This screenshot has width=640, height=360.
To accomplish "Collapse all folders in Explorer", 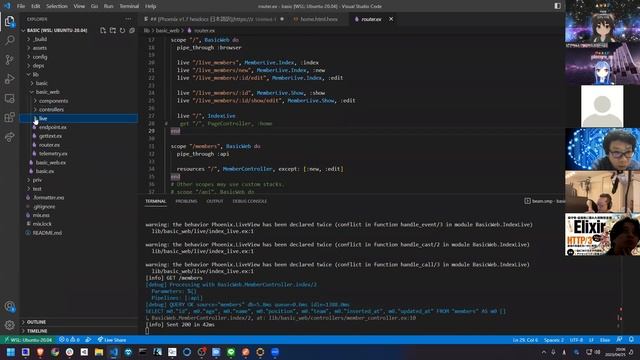I will pyautogui.click(x=132, y=31).
